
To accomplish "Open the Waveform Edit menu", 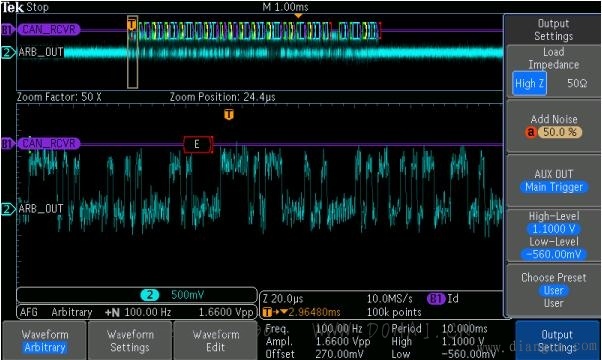I will point(215,340).
